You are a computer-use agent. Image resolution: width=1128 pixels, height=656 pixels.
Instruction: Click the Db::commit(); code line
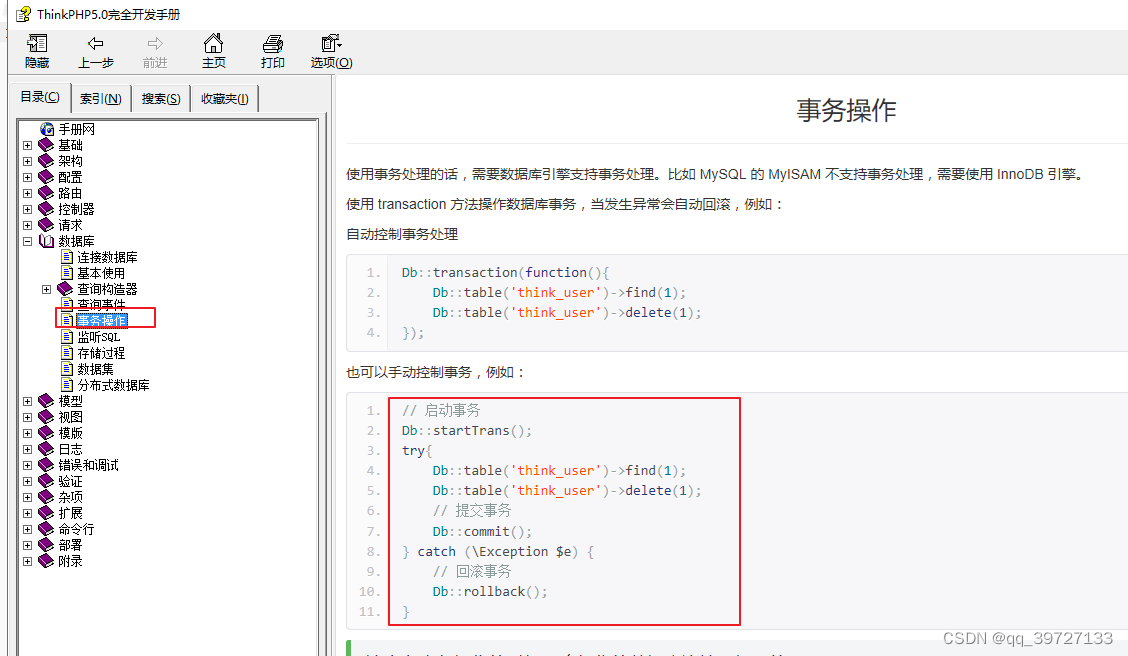pyautogui.click(x=482, y=532)
